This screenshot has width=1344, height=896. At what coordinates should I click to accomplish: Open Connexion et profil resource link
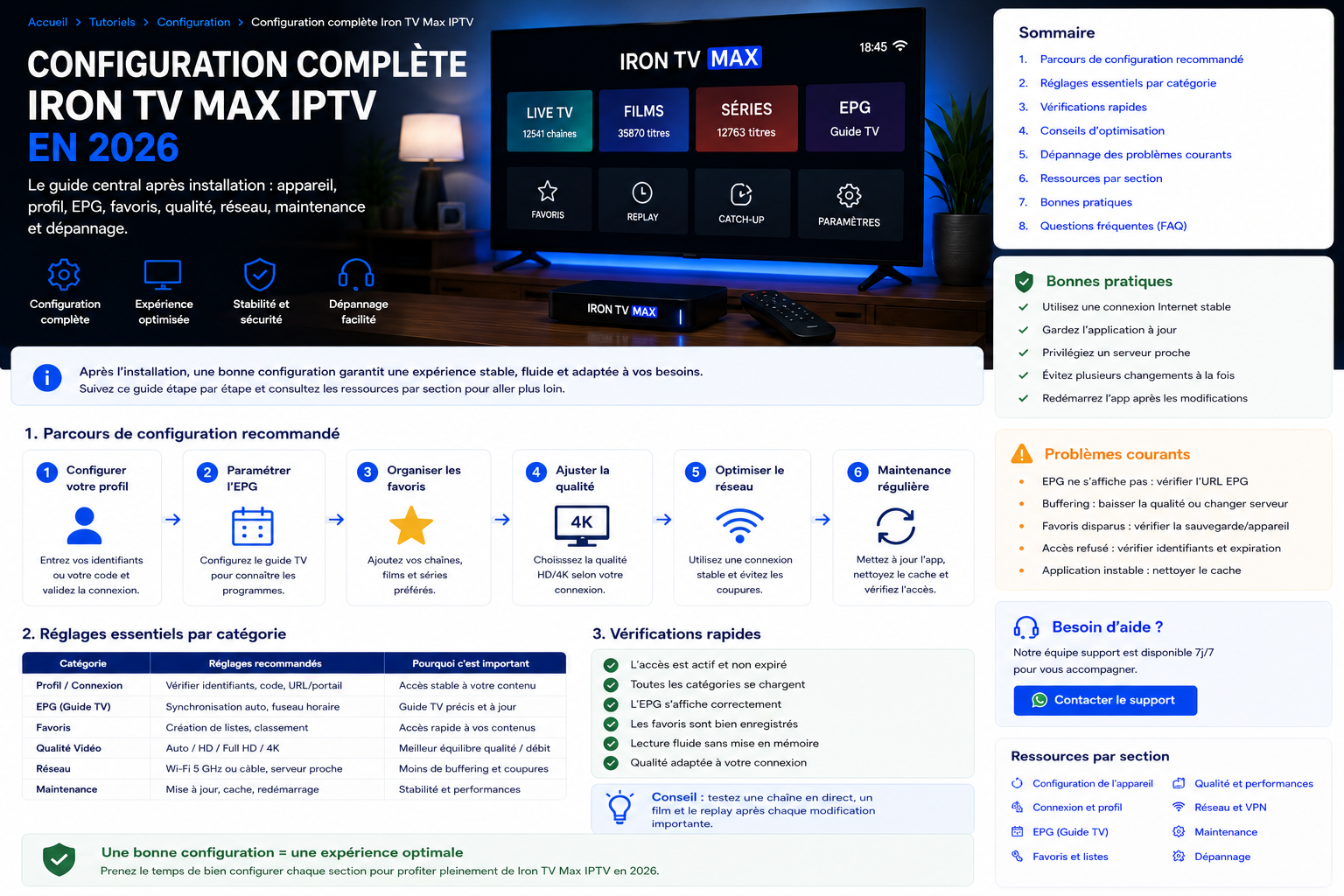point(1077,808)
